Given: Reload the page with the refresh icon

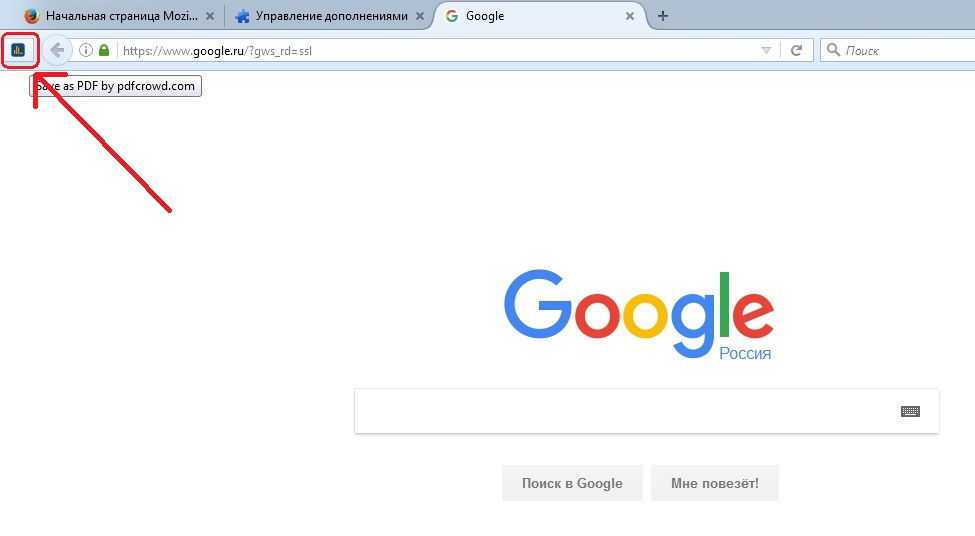Looking at the screenshot, I should (796, 50).
